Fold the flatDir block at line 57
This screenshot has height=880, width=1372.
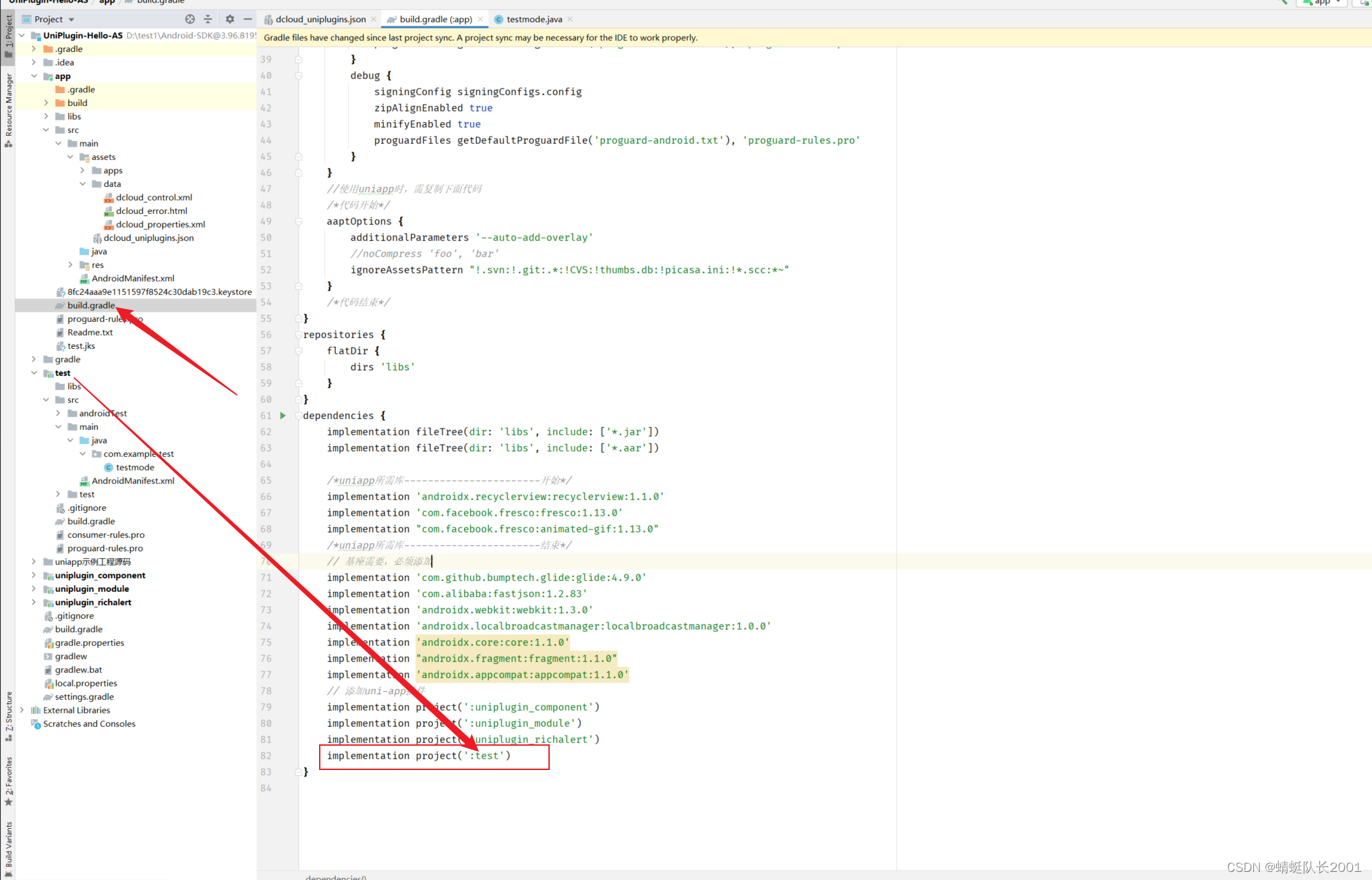point(299,351)
